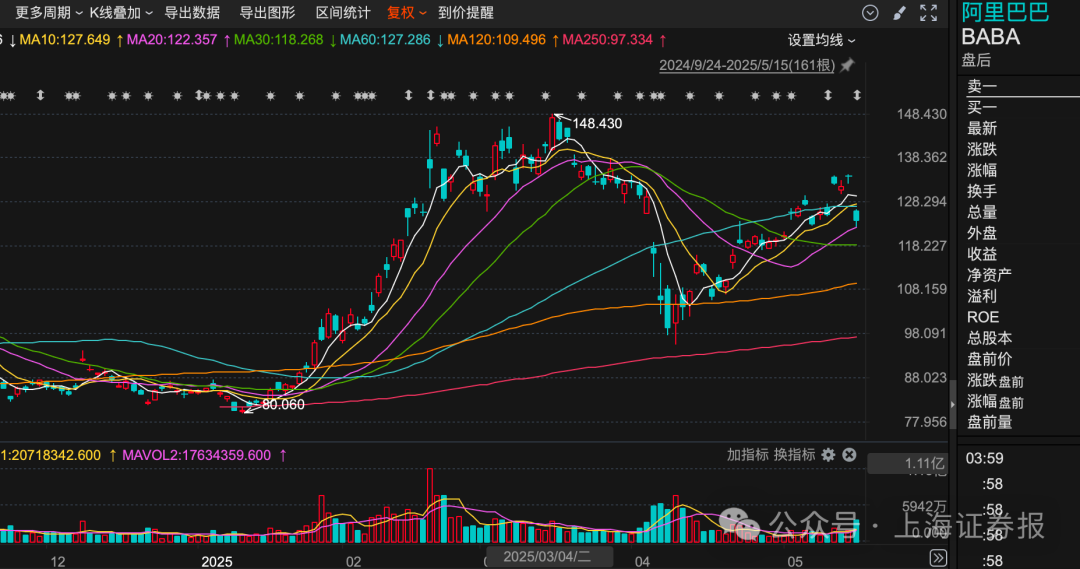Select MA30:118.268 moving average label
1080x569 pixels.
278,40
